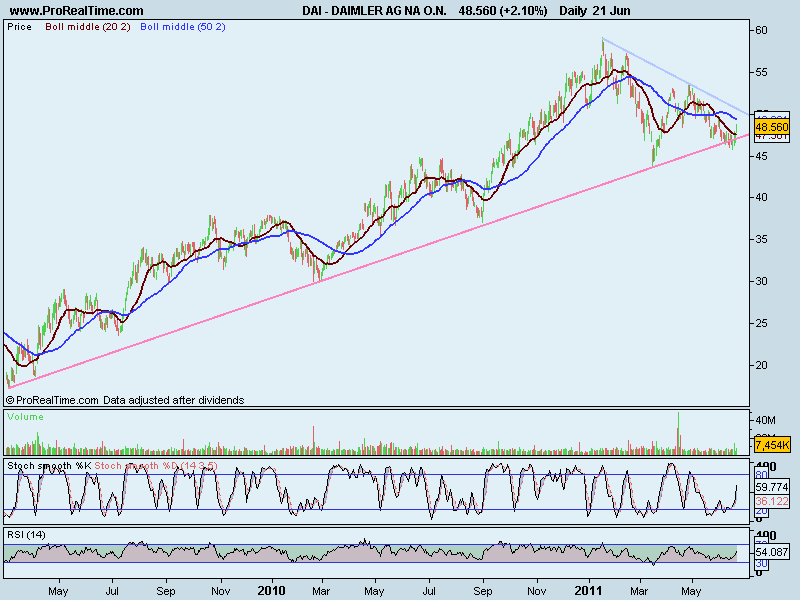This screenshot has width=800, height=600.
Task: Click the 54.087 RSI value
Action: pos(772,552)
